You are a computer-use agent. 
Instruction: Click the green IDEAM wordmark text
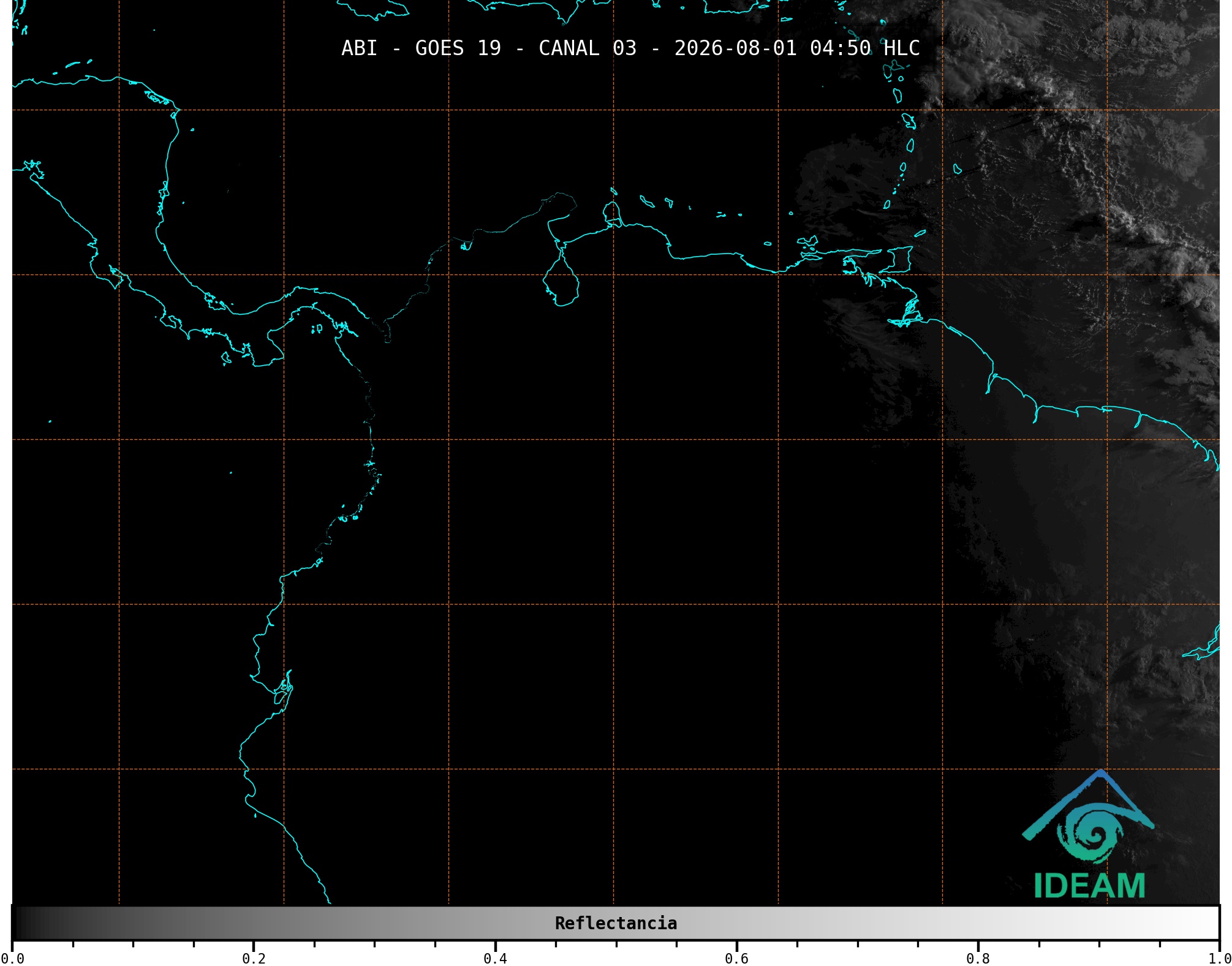tap(1089, 886)
